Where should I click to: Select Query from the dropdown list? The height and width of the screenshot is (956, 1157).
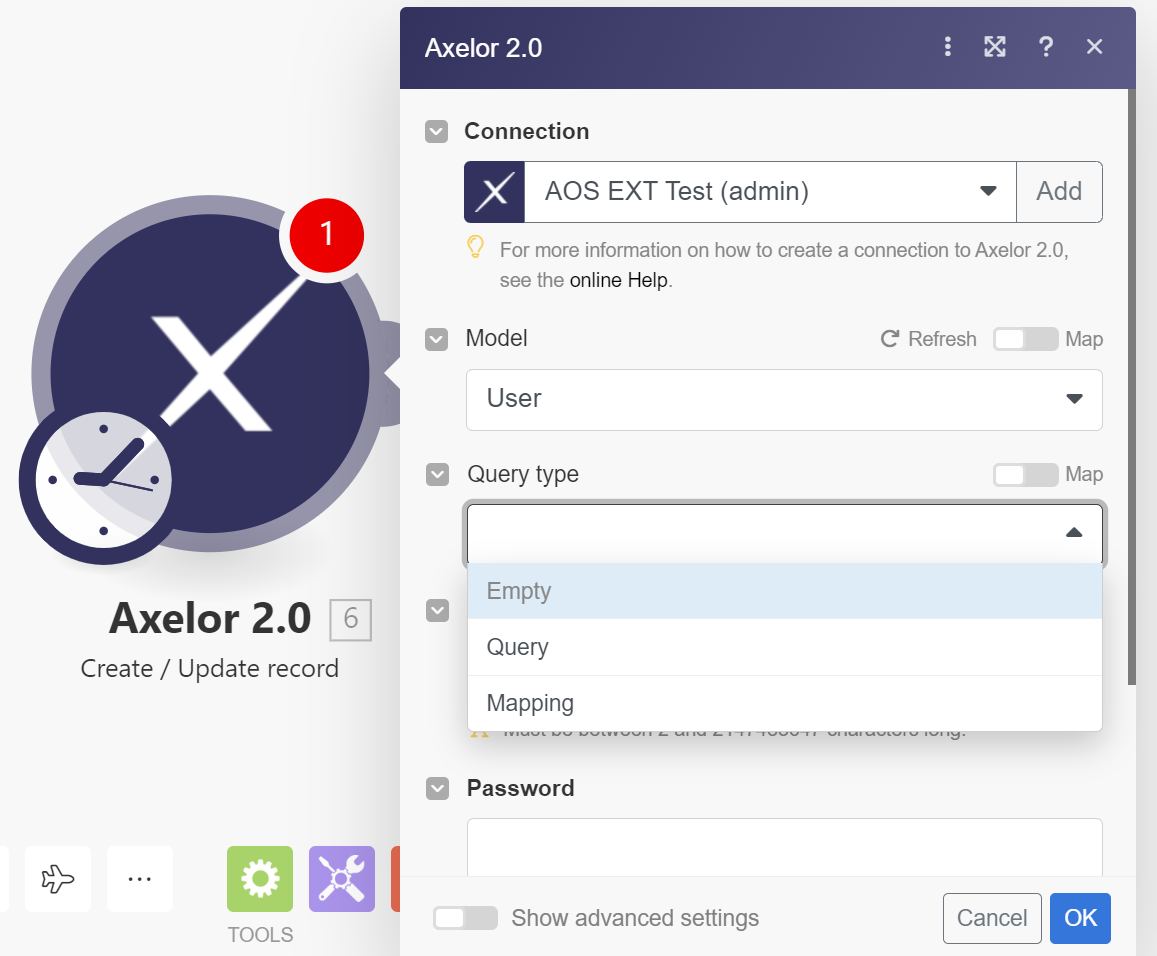[517, 647]
